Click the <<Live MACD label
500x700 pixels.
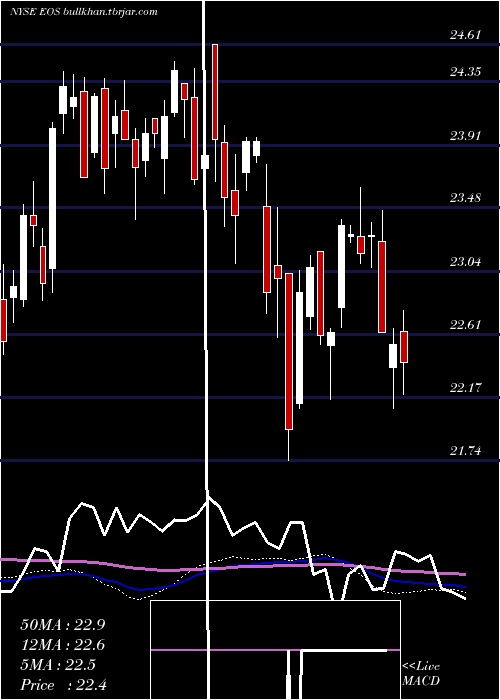(x=421, y=674)
